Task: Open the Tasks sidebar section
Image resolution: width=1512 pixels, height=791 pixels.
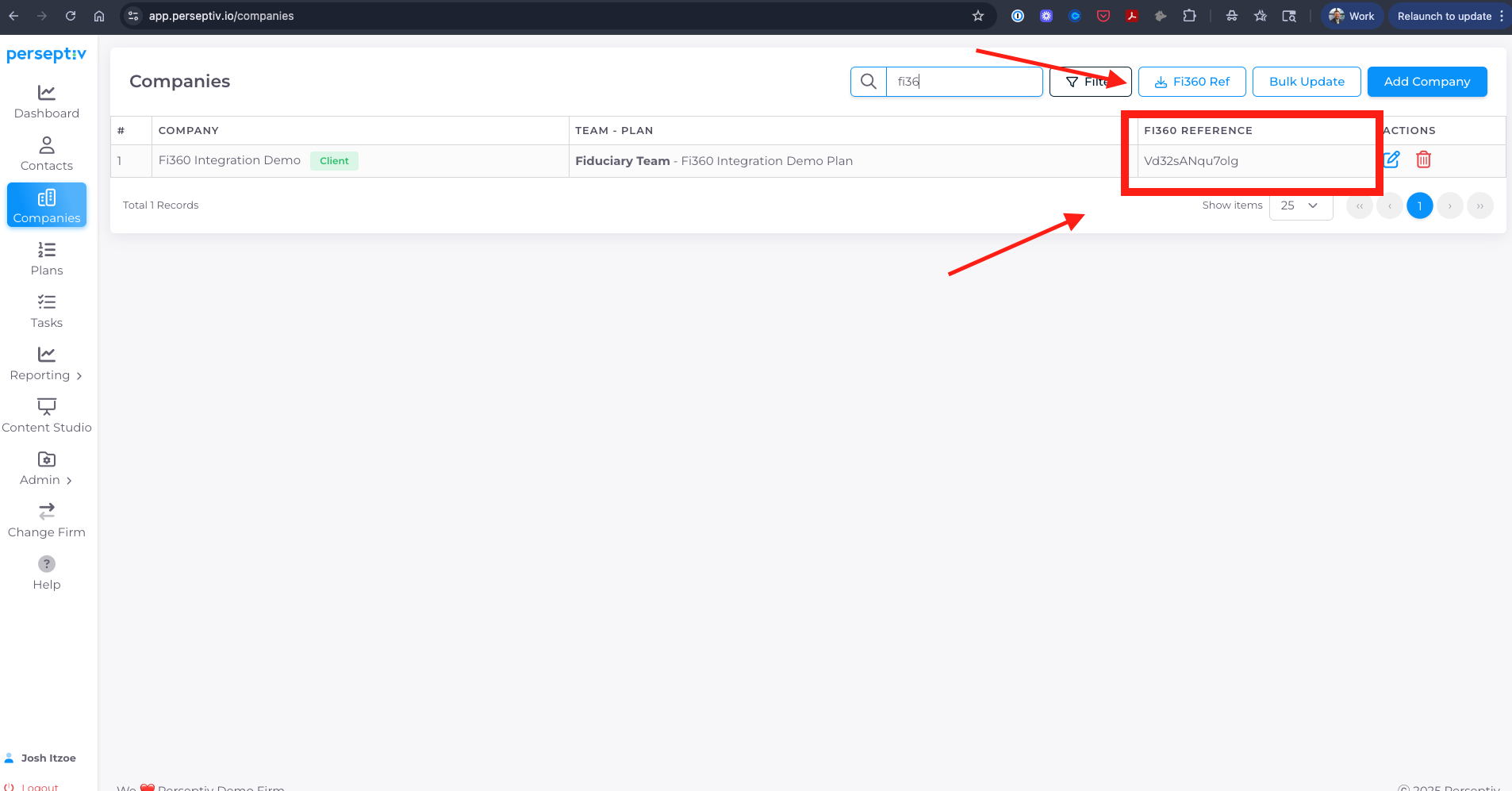Action: tap(47, 311)
